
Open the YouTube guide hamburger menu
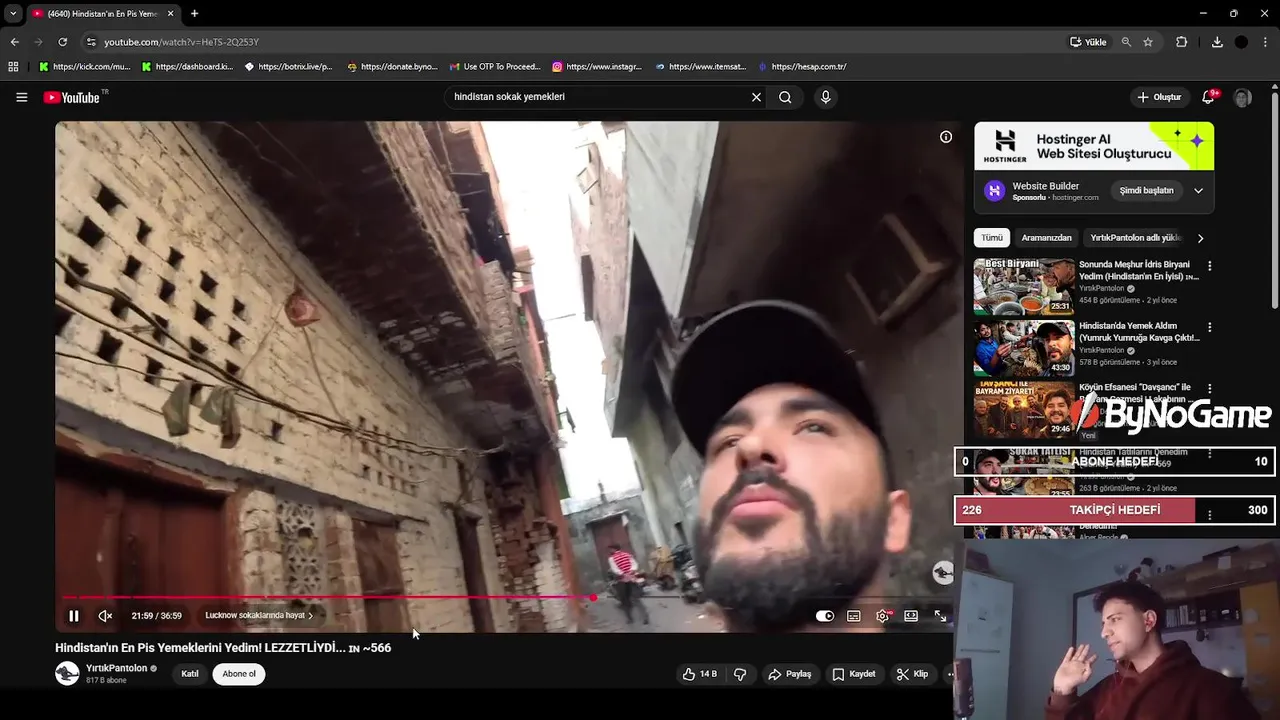pos(21,97)
